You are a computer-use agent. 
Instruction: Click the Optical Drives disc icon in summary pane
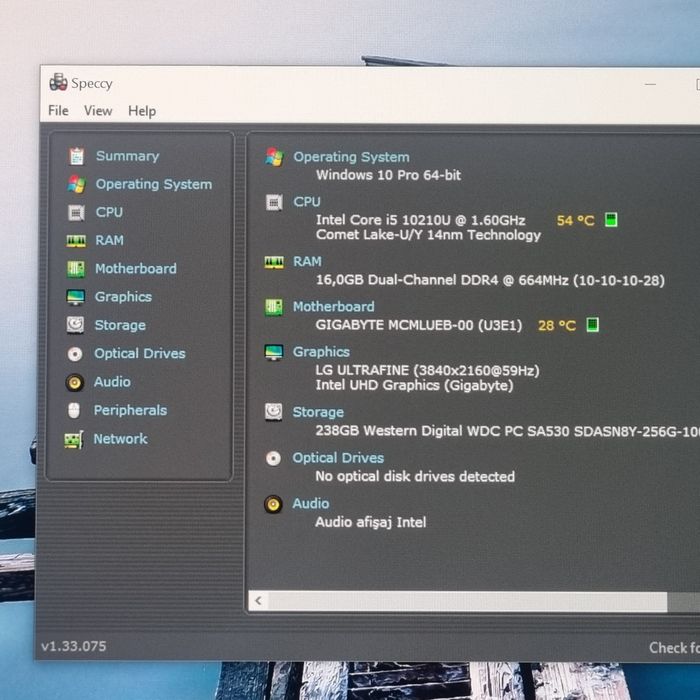tap(273, 458)
